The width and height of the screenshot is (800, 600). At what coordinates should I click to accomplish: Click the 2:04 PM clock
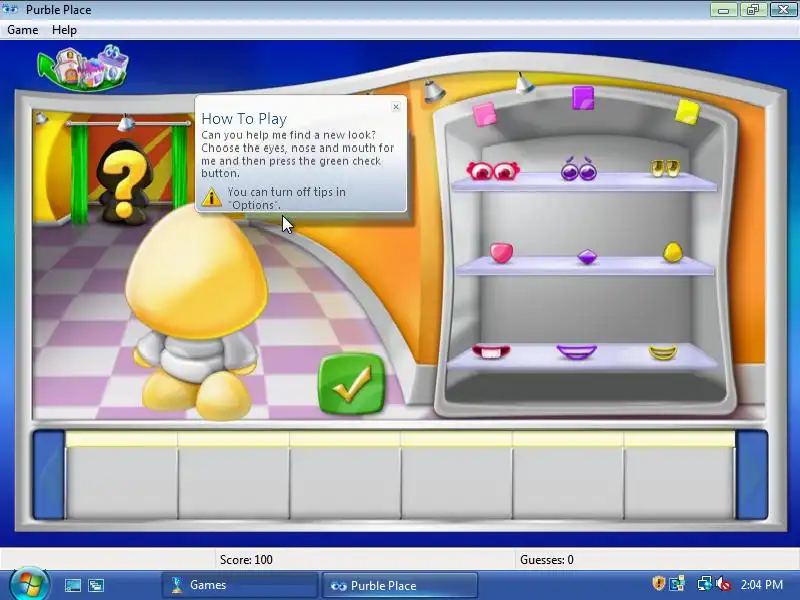(x=762, y=585)
